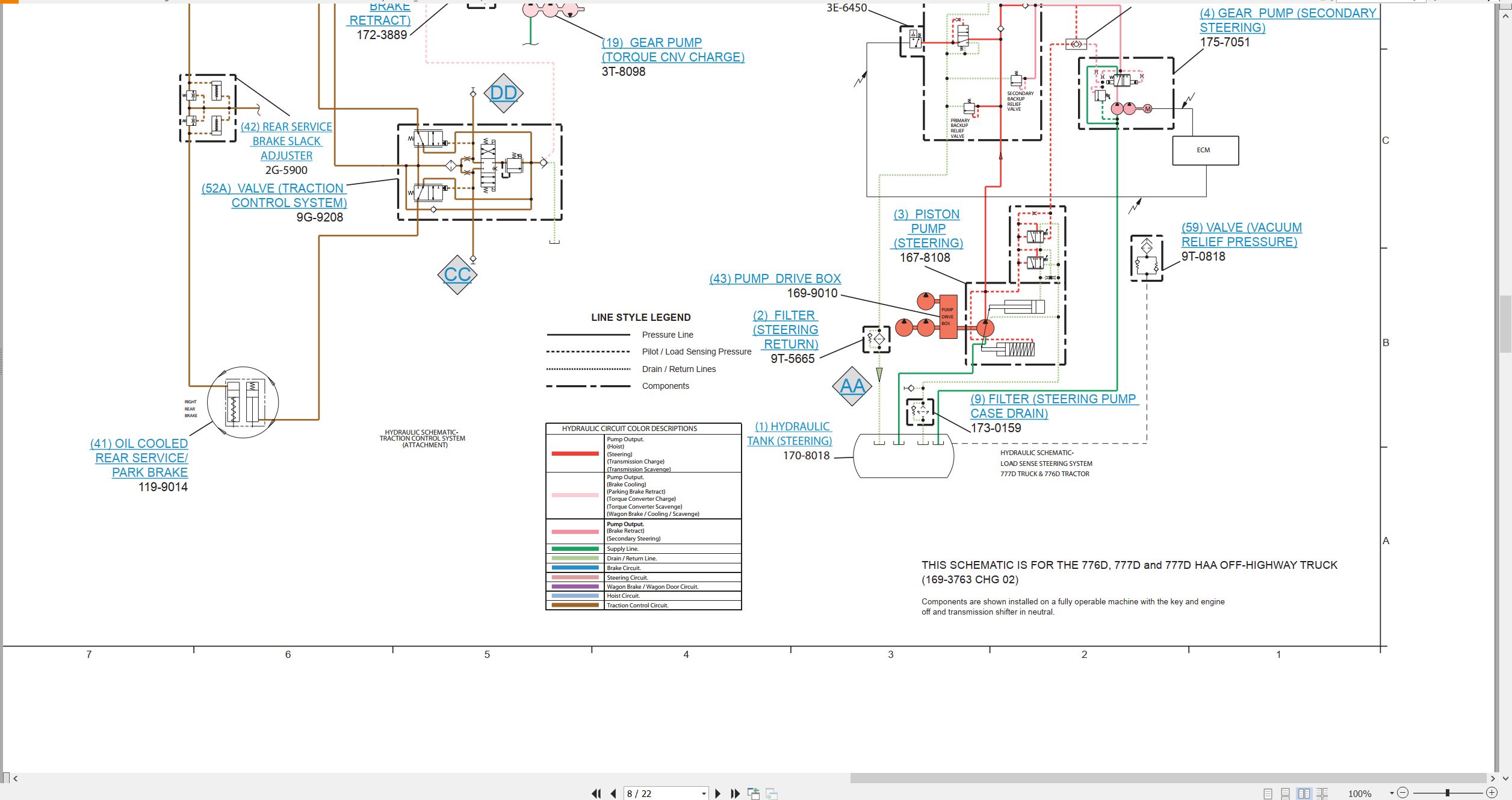Open link (2) Filter Steering Return
The image size is (1512, 800).
(785, 330)
